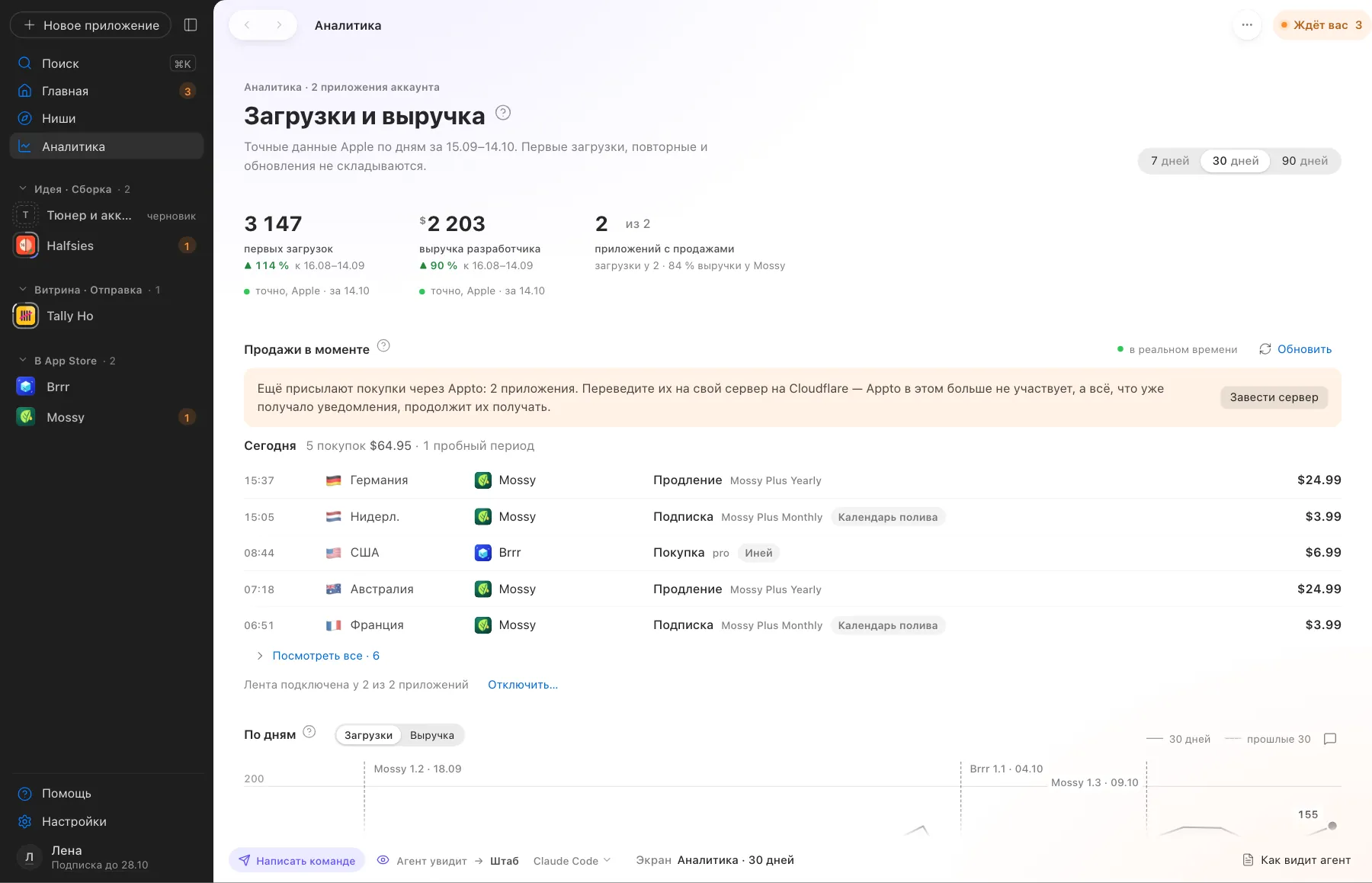Open Как видит агент view
Image resolution: width=1372 pixels, height=883 pixels.
pos(1297,860)
